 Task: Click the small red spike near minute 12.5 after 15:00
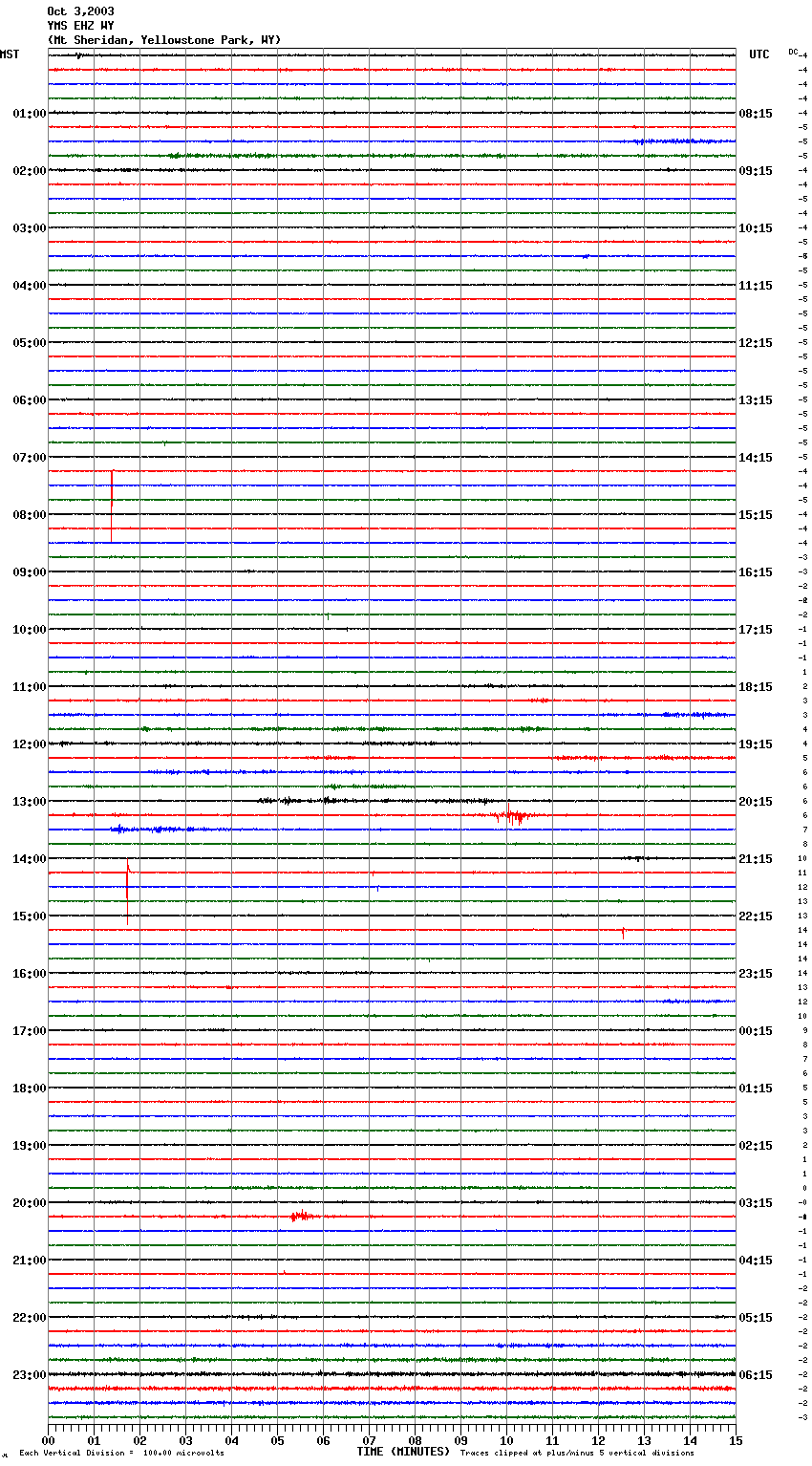tap(623, 933)
